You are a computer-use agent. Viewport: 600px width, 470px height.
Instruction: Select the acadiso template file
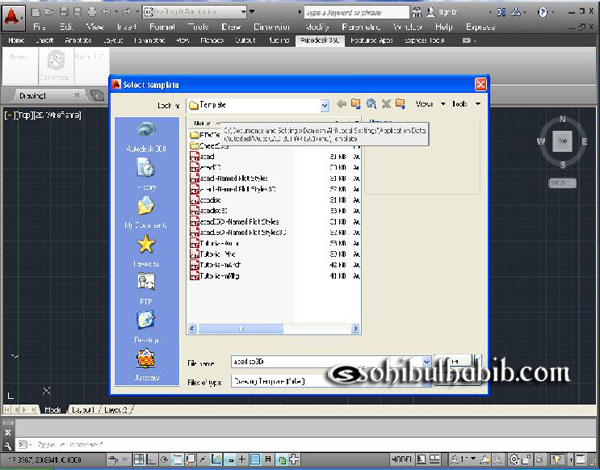(205, 200)
